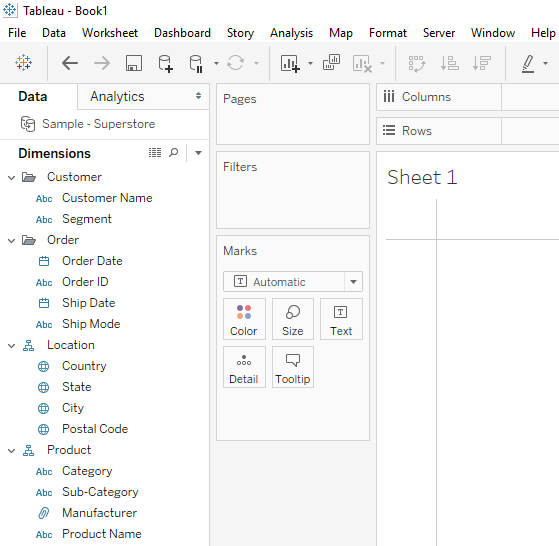Click the save workbook icon

tap(134, 63)
